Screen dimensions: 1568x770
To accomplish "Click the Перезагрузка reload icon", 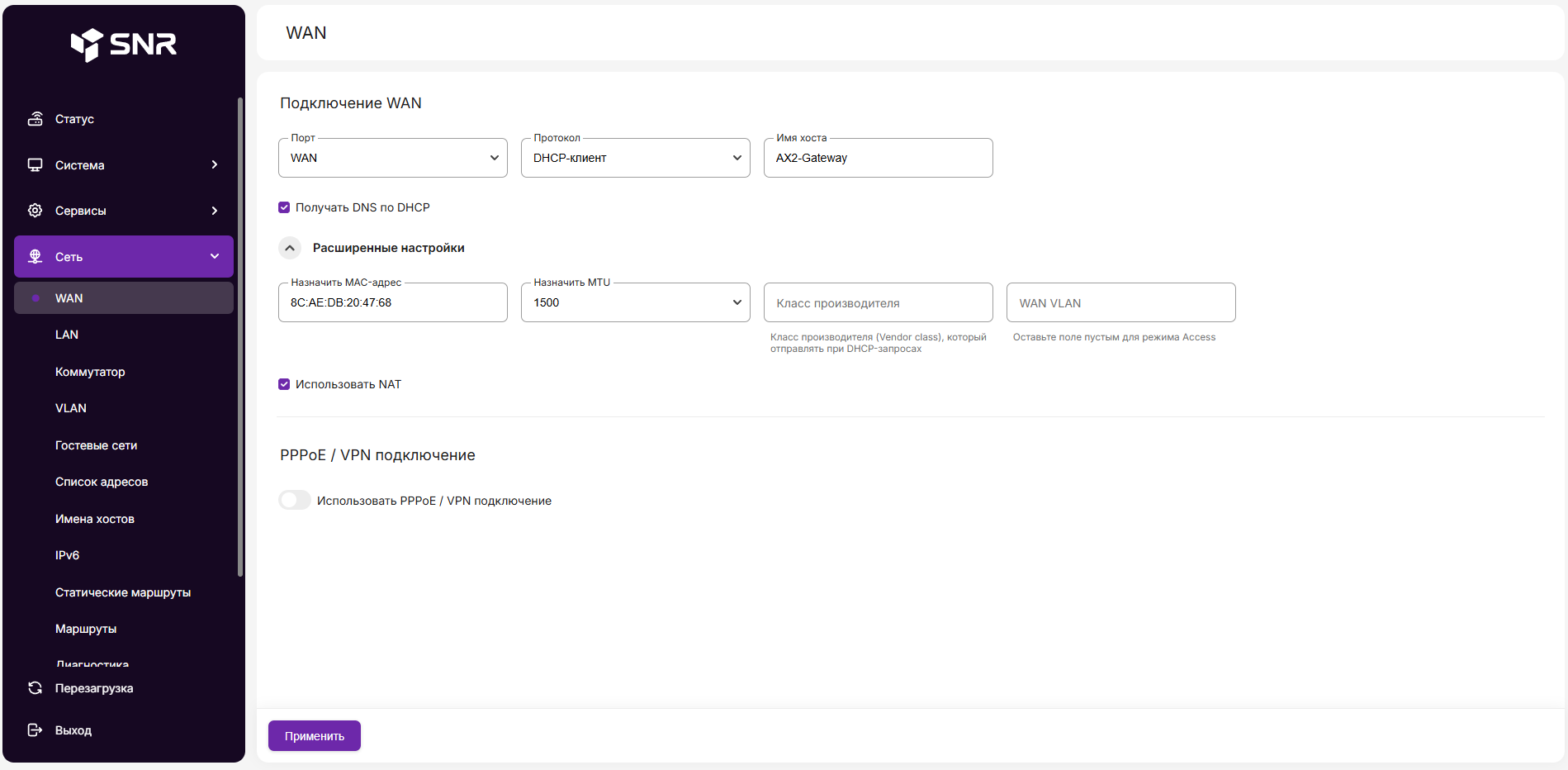I will (x=35, y=688).
